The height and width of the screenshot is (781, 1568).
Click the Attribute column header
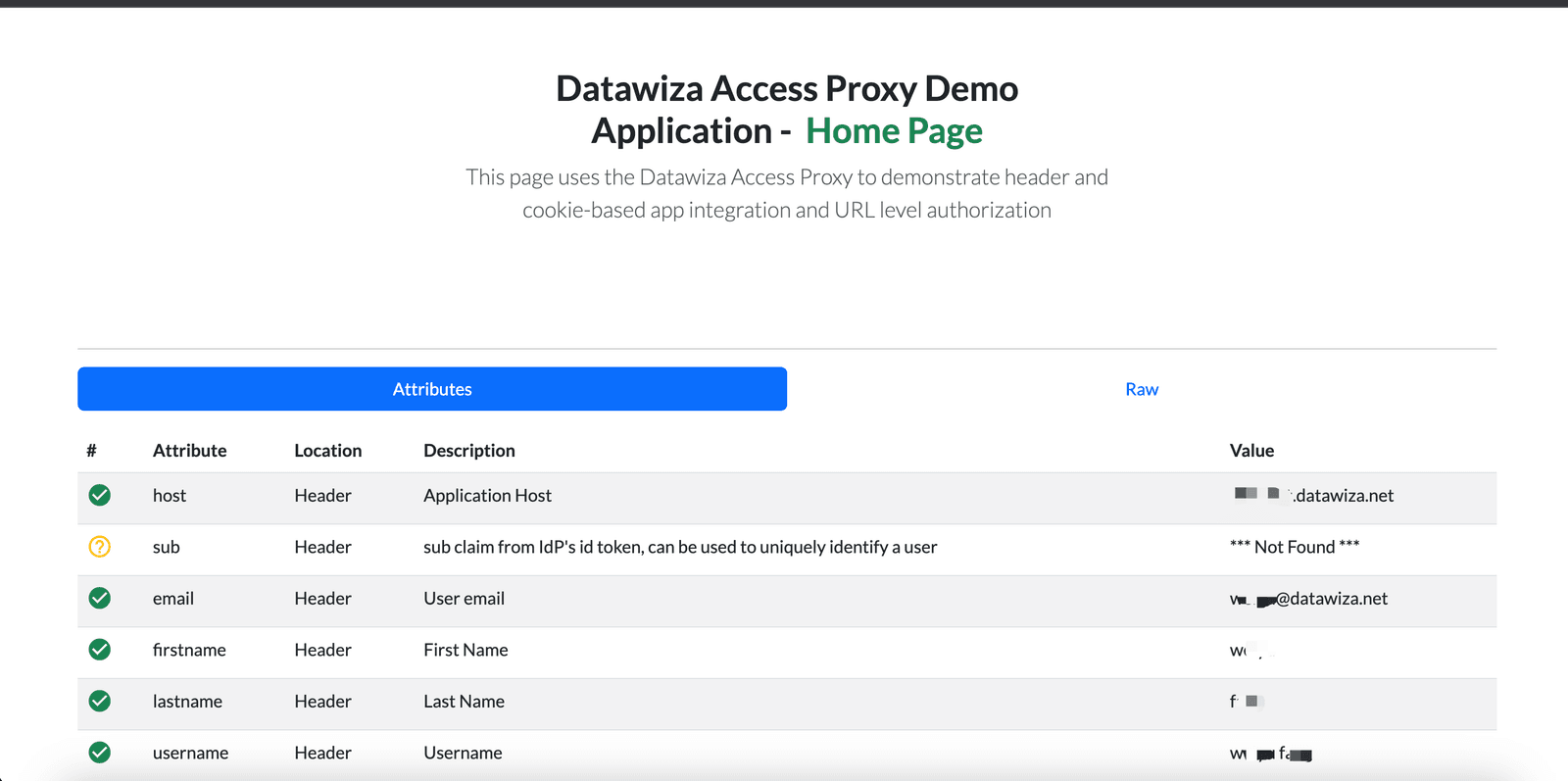point(189,451)
